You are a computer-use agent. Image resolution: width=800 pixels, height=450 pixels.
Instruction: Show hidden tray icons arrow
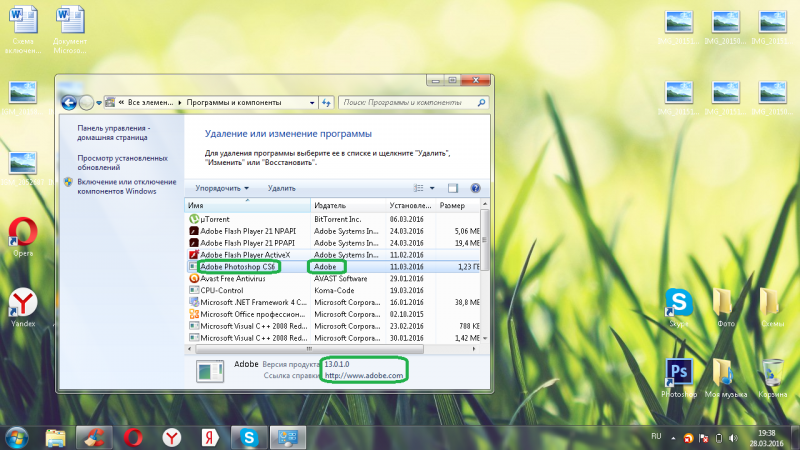(x=673, y=438)
